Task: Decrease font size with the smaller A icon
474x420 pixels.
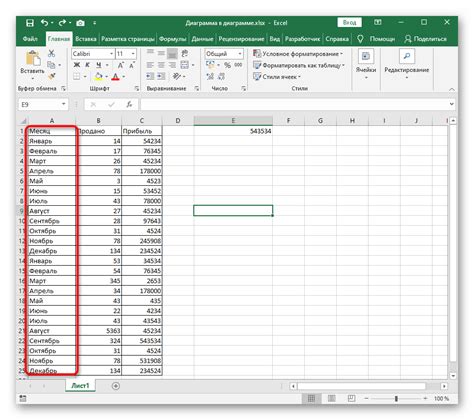Action: [x=132, y=65]
